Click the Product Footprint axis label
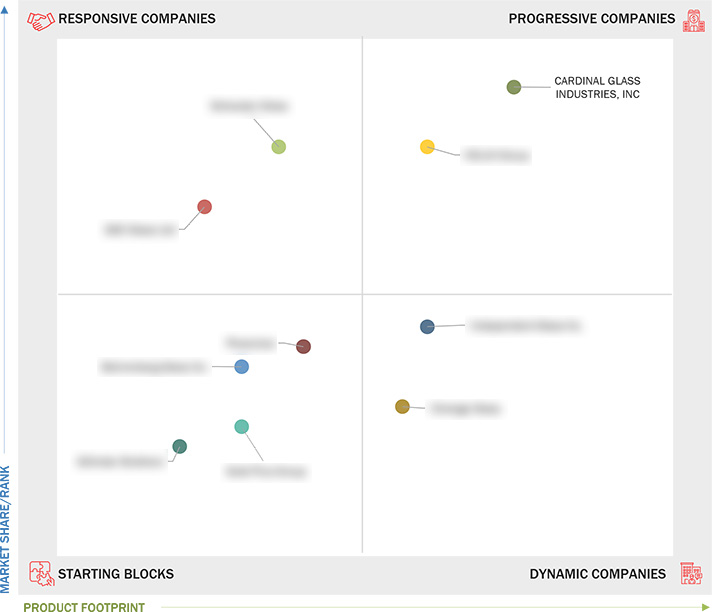 84,607
